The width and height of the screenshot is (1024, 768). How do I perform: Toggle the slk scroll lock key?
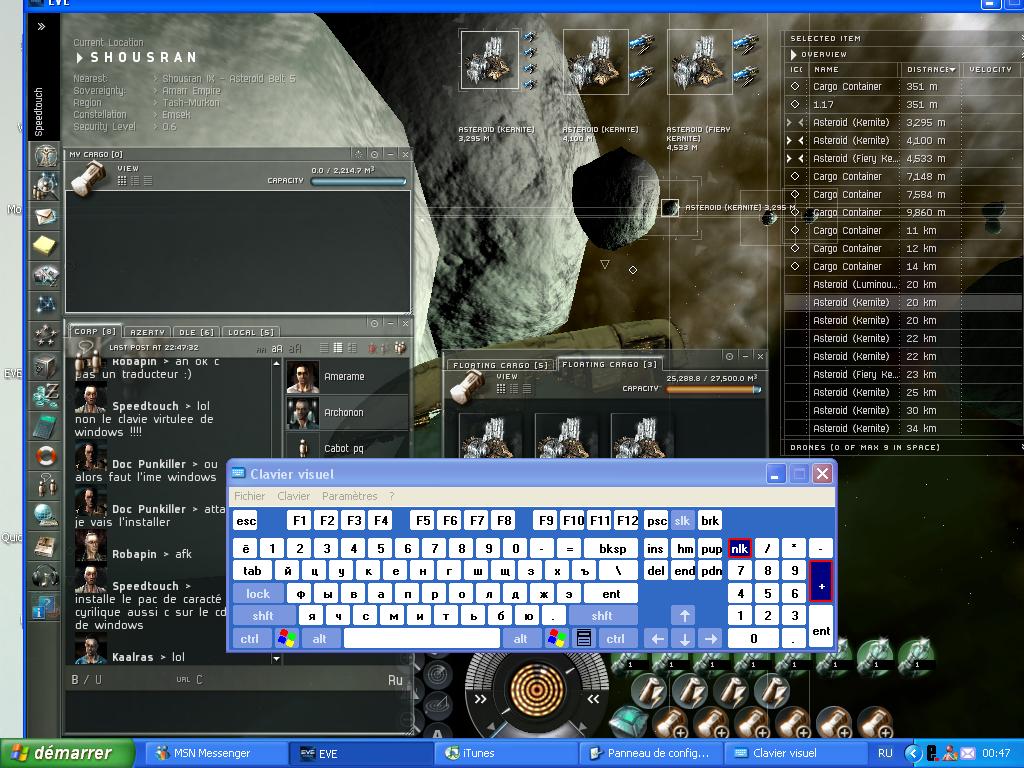click(x=682, y=521)
